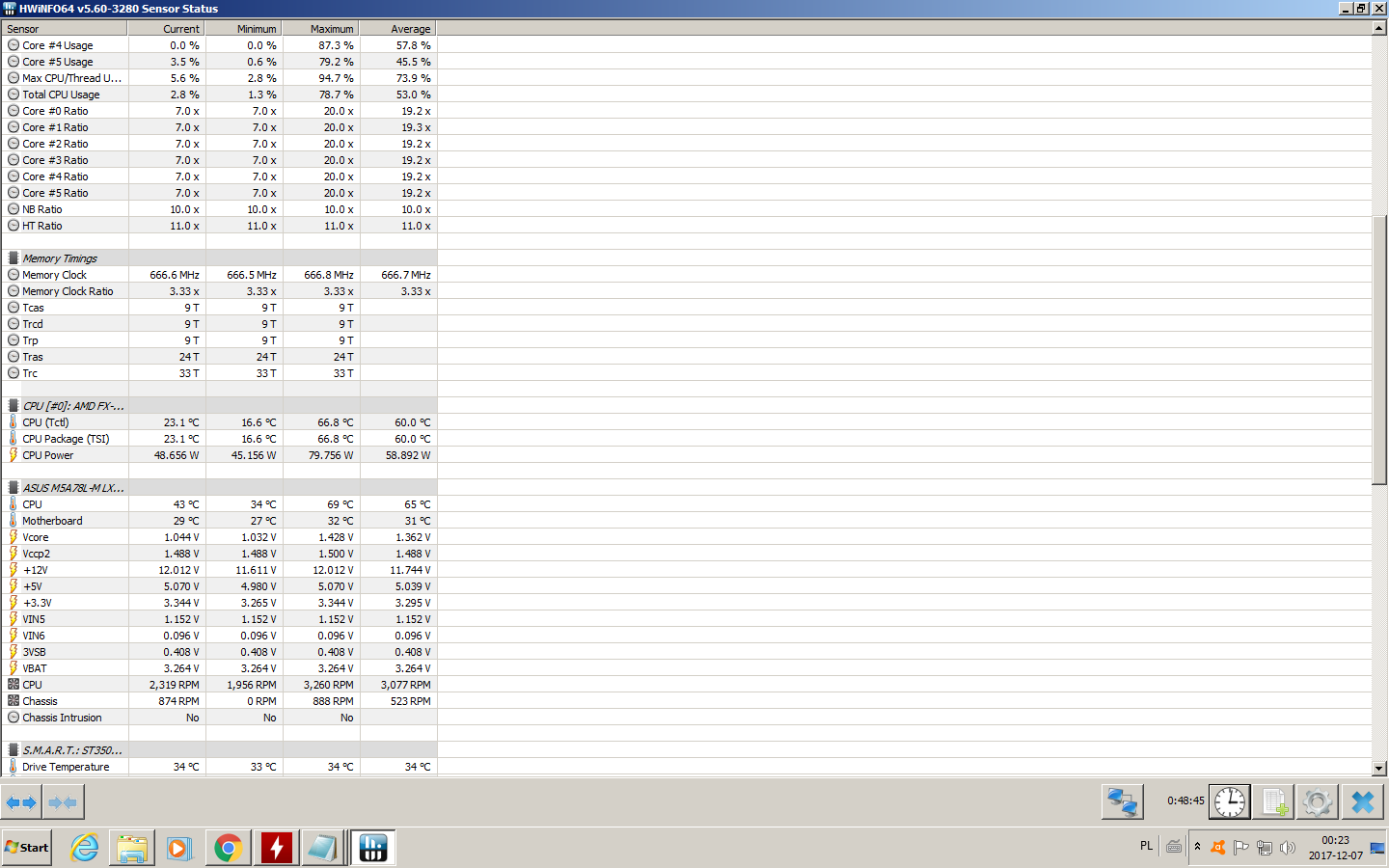Click the Memory Timings section chip icon
This screenshot has height=868, width=1389.
[14, 258]
